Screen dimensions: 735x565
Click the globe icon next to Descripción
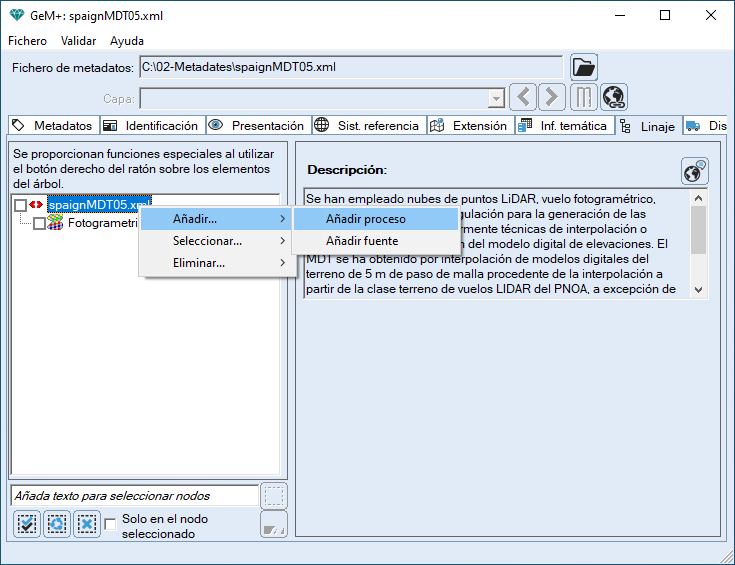tap(694, 171)
